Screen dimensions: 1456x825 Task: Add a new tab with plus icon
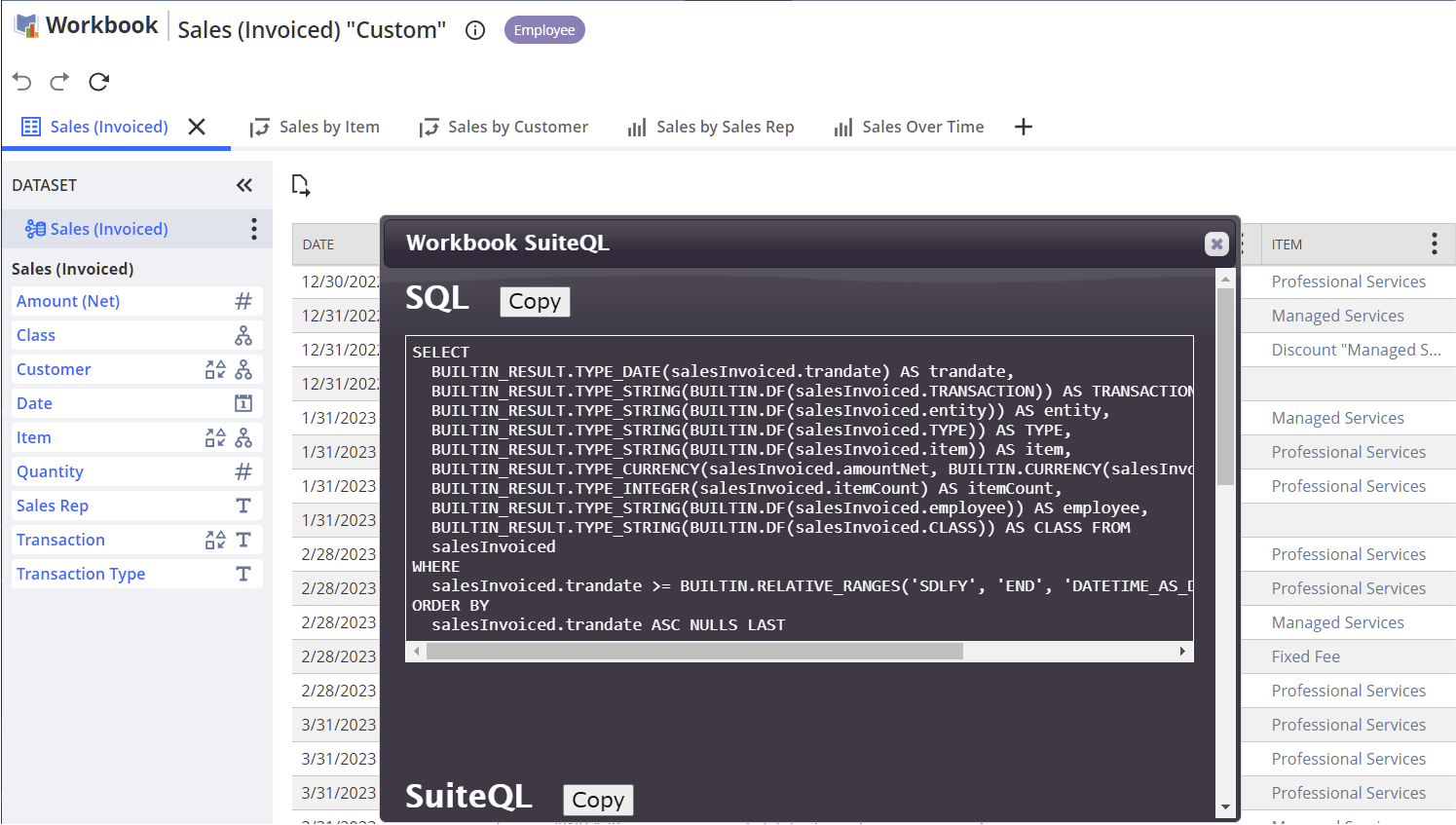[1023, 127]
